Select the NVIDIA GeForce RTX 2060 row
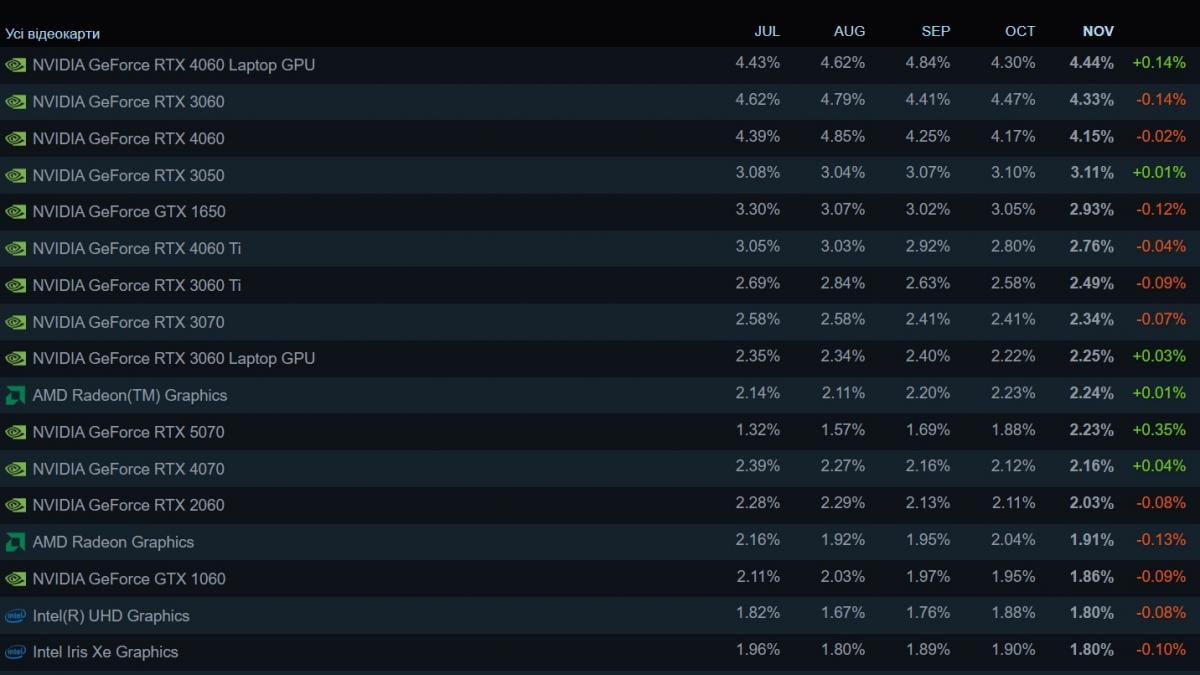1200x675 pixels. (x=128, y=505)
